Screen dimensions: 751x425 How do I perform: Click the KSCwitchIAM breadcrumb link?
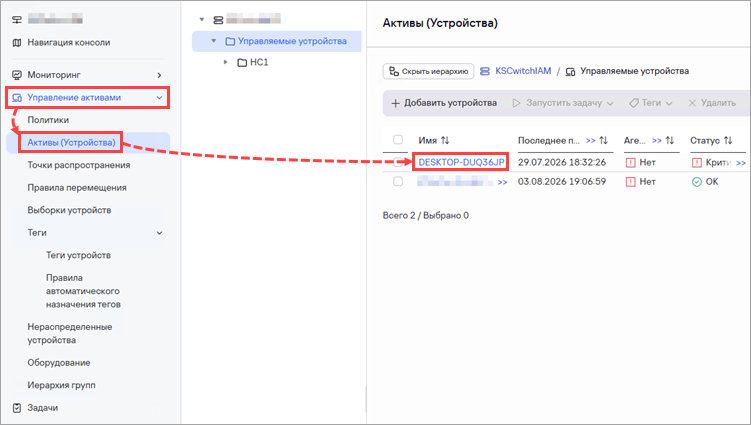coord(523,71)
